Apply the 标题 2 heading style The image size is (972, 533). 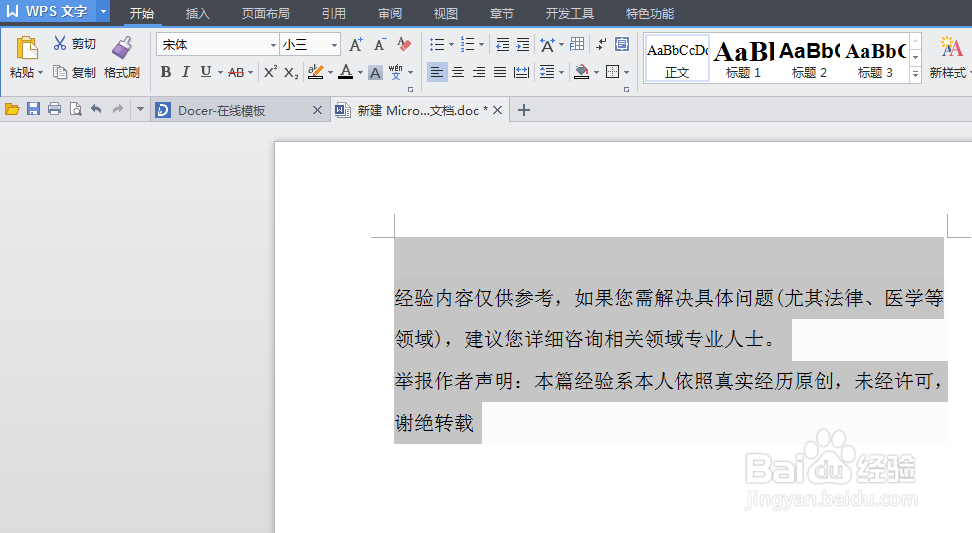click(809, 58)
